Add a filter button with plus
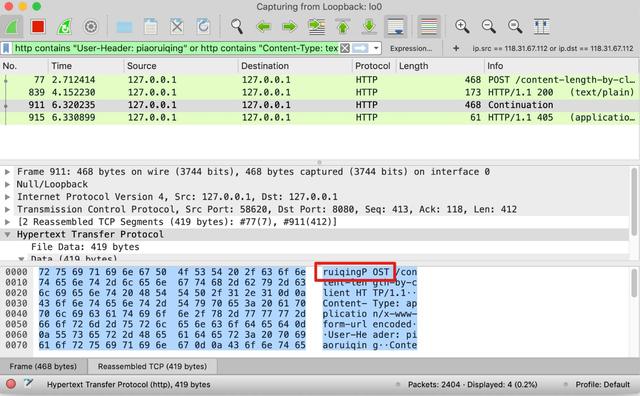 [456, 49]
